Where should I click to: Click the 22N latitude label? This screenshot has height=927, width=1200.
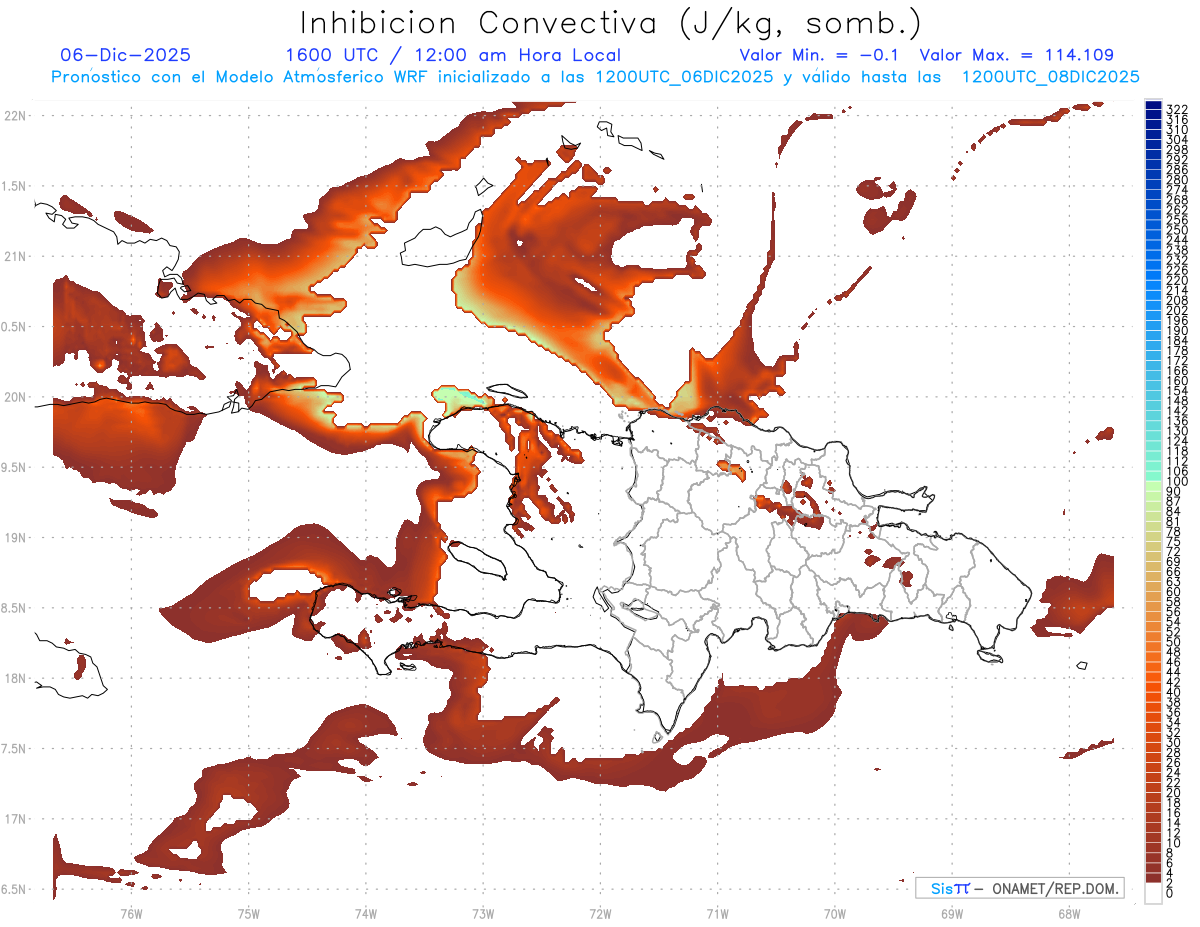point(15,115)
